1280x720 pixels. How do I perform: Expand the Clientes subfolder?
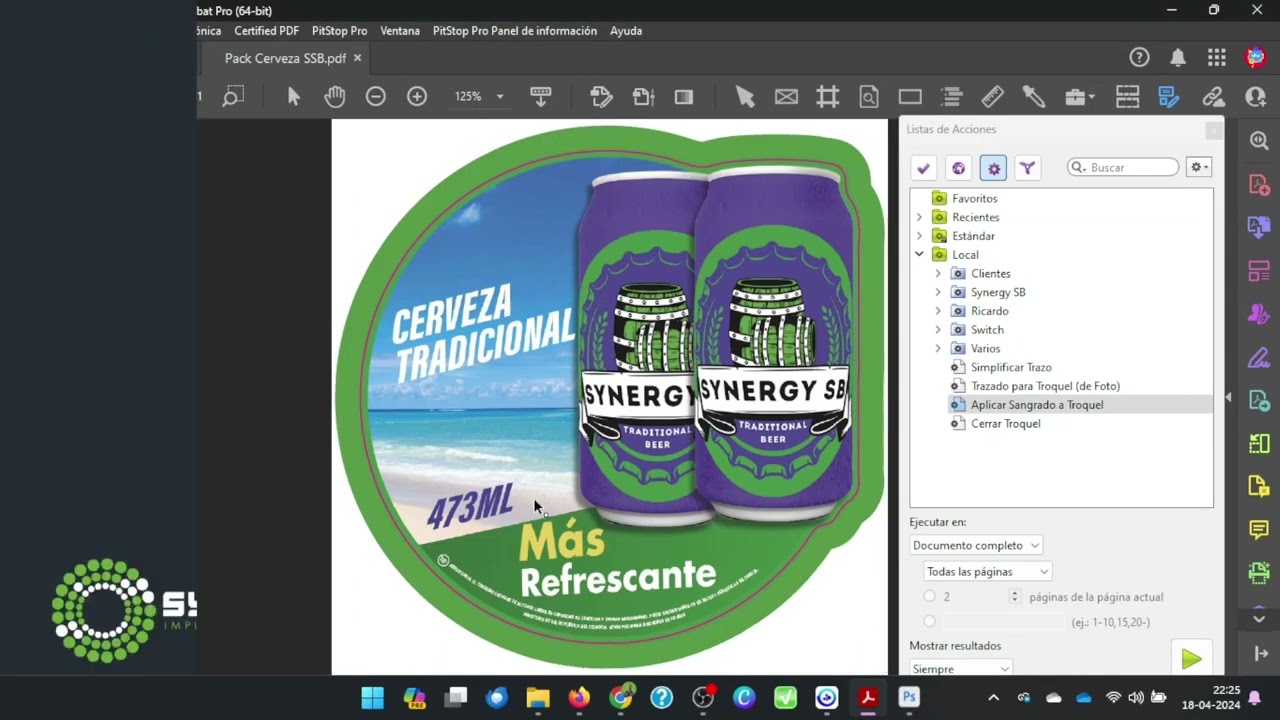(938, 273)
